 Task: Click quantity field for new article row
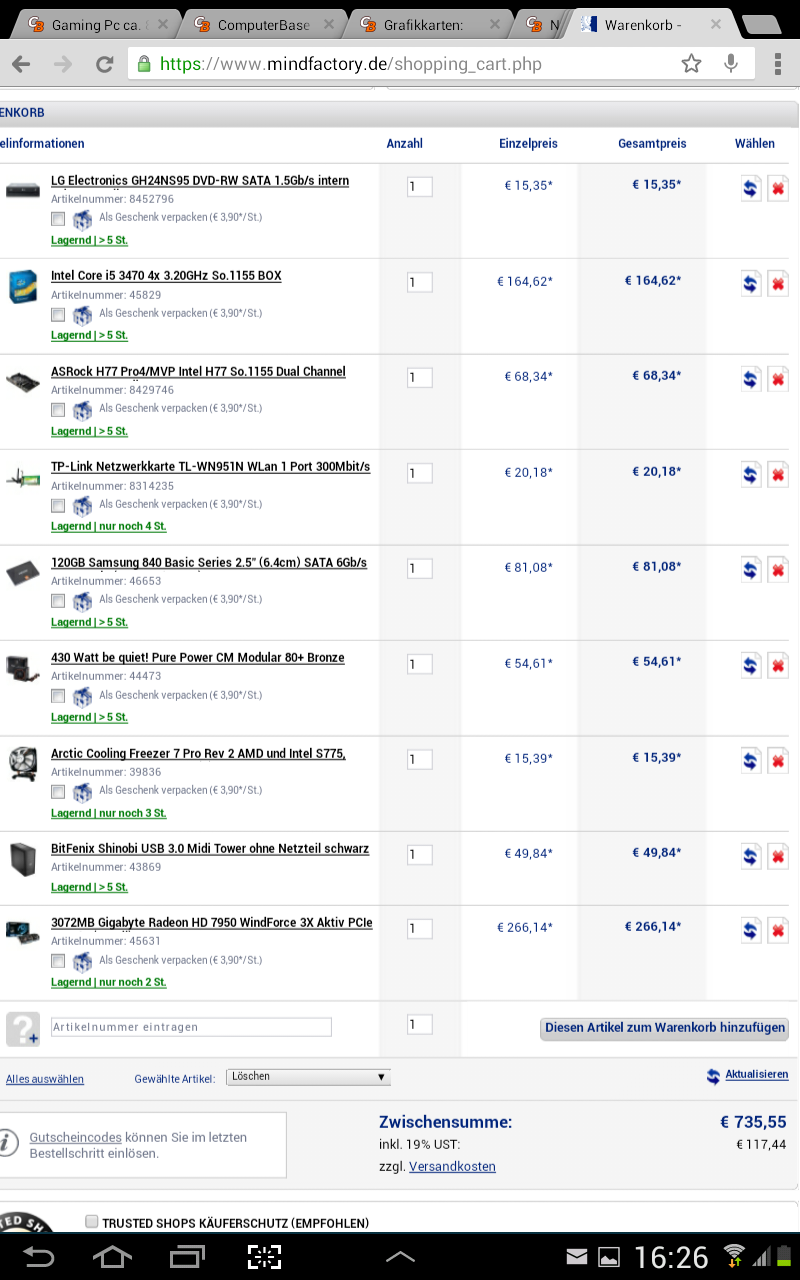[420, 1024]
